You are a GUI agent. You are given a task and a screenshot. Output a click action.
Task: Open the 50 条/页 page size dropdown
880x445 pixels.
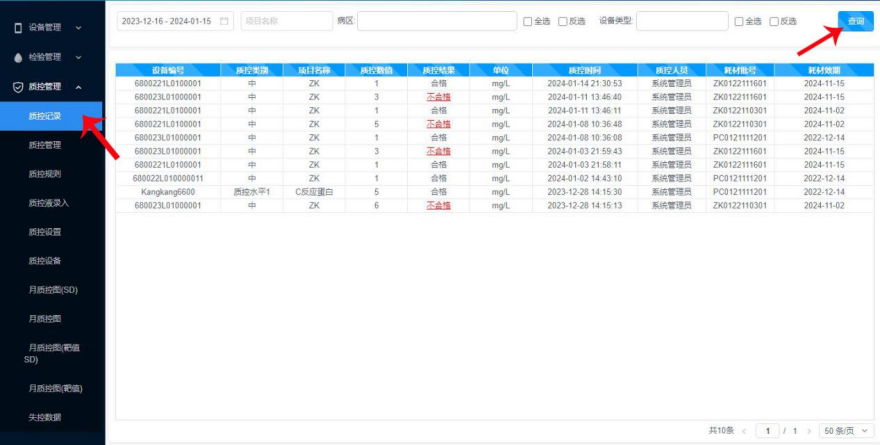coord(846,431)
